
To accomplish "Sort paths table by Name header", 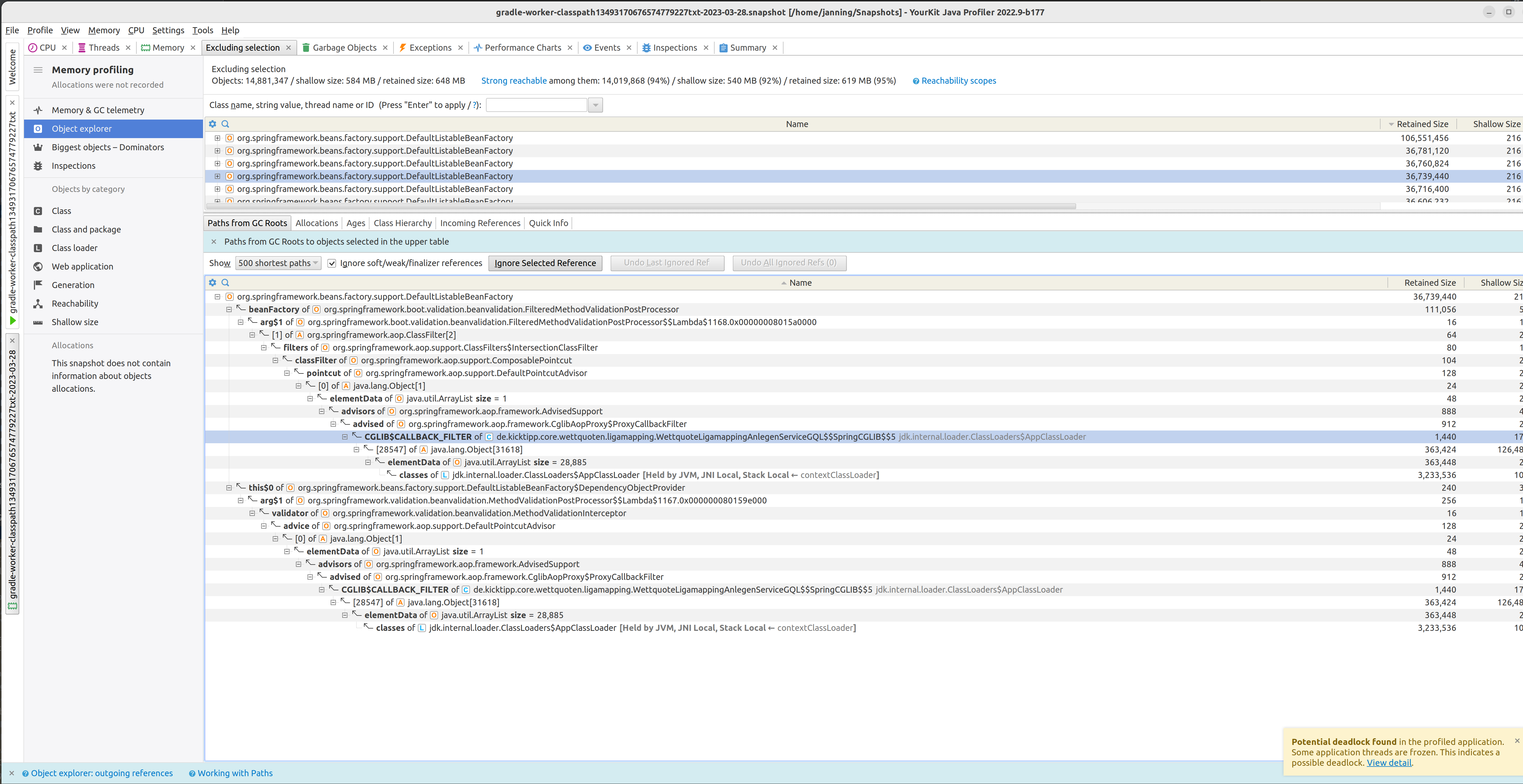I will (x=796, y=283).
